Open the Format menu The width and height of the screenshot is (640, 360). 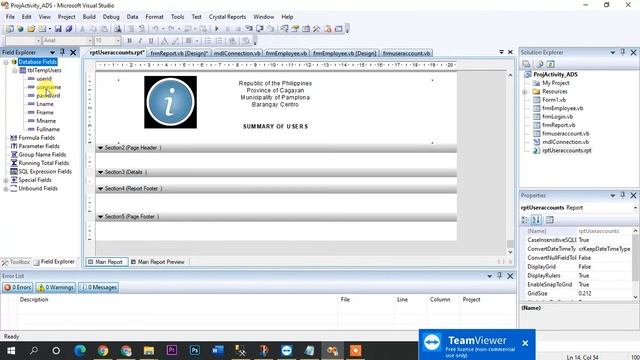click(154, 17)
